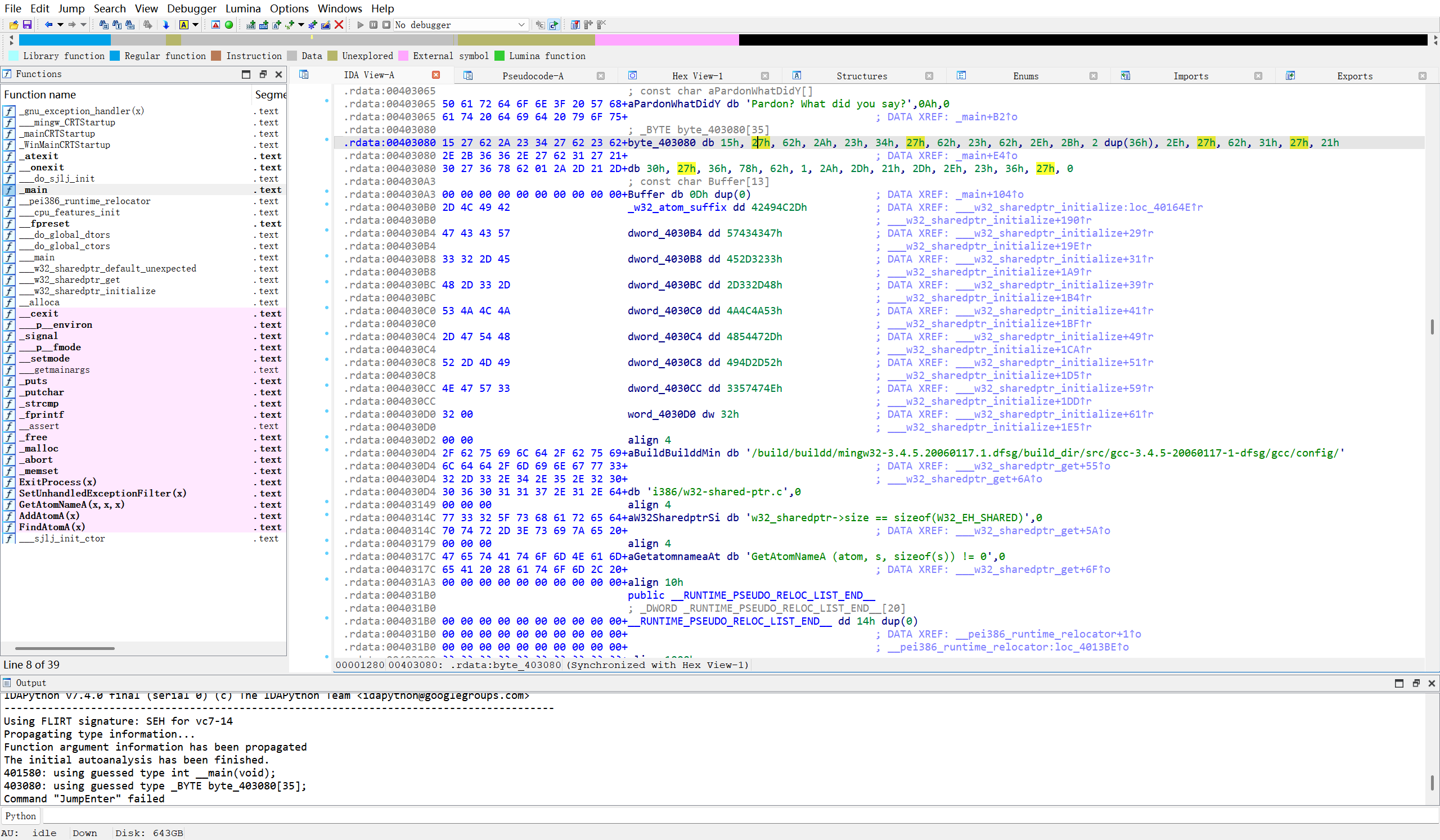Switch to the Hex View-1 tab
Image resolution: width=1440 pixels, height=840 pixels.
tap(696, 76)
